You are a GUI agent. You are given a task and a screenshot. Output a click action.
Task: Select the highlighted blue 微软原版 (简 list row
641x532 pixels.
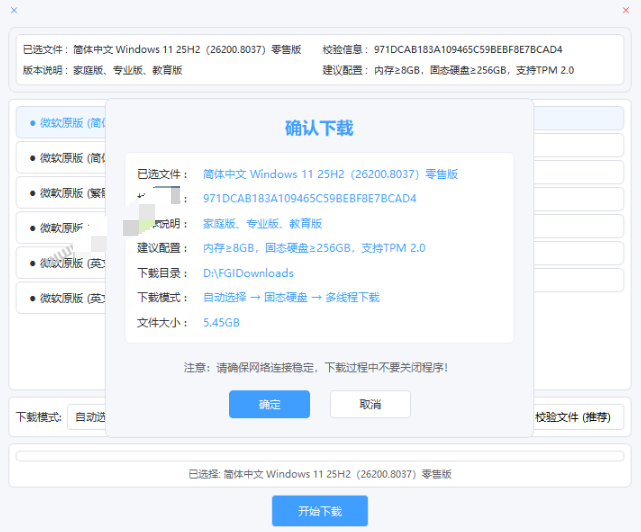click(61, 123)
